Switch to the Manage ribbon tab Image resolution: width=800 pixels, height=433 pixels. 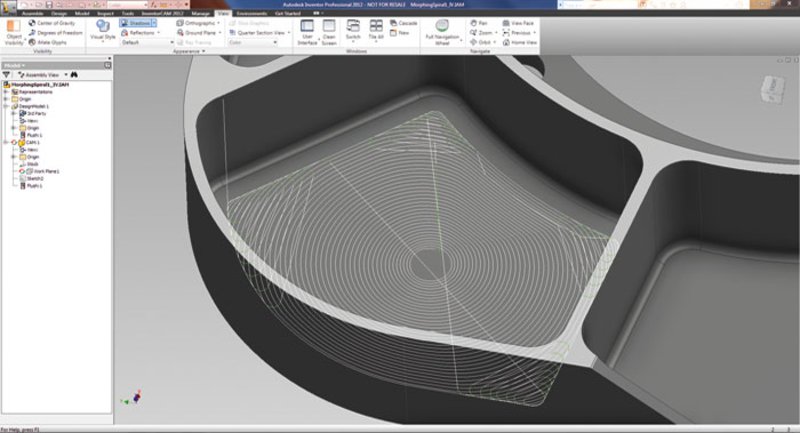click(202, 13)
